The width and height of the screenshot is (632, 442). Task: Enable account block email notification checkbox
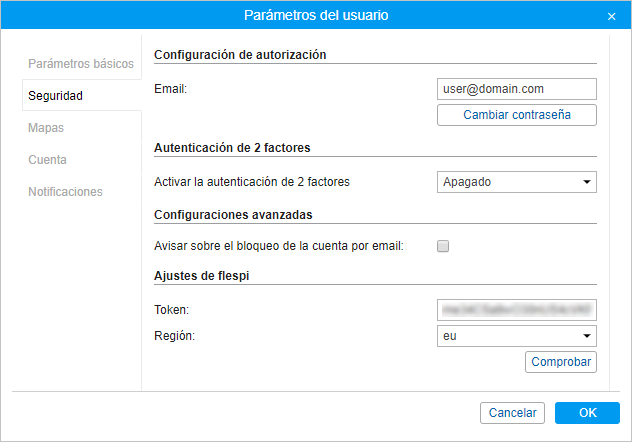443,247
